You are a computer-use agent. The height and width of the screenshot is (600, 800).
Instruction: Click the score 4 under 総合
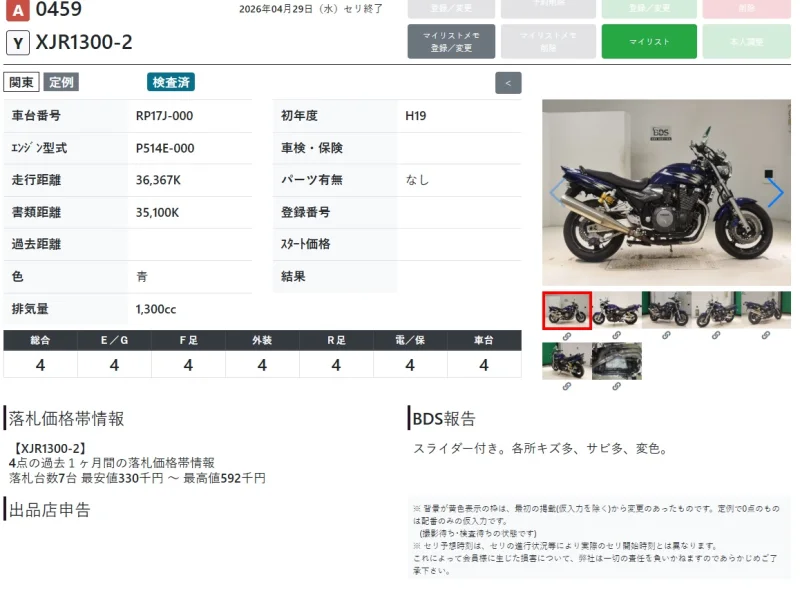click(40, 365)
